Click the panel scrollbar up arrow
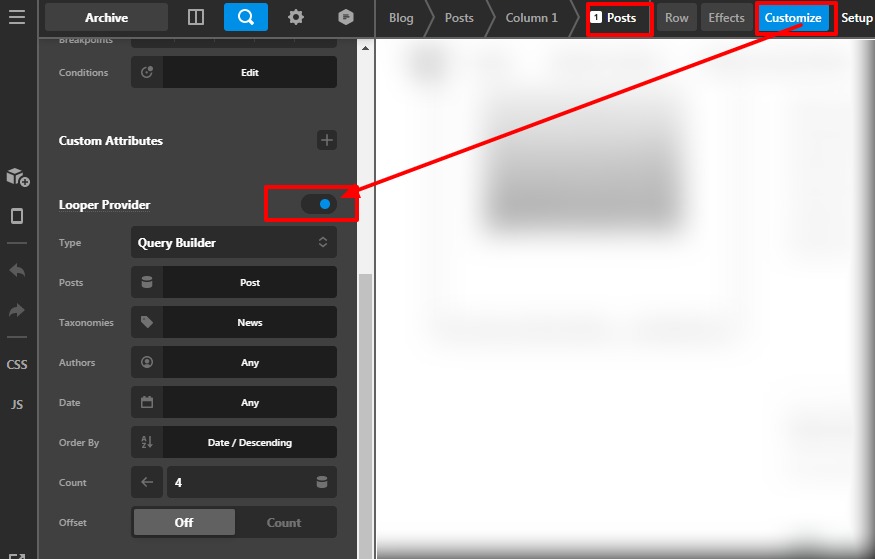 365,49
